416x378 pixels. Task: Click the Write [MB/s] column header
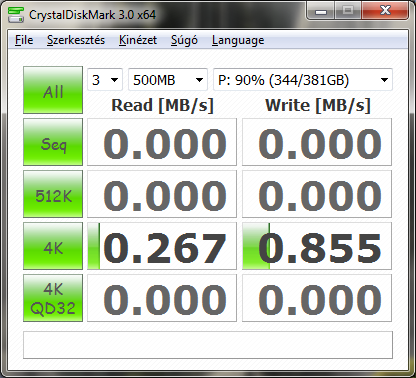click(x=318, y=105)
